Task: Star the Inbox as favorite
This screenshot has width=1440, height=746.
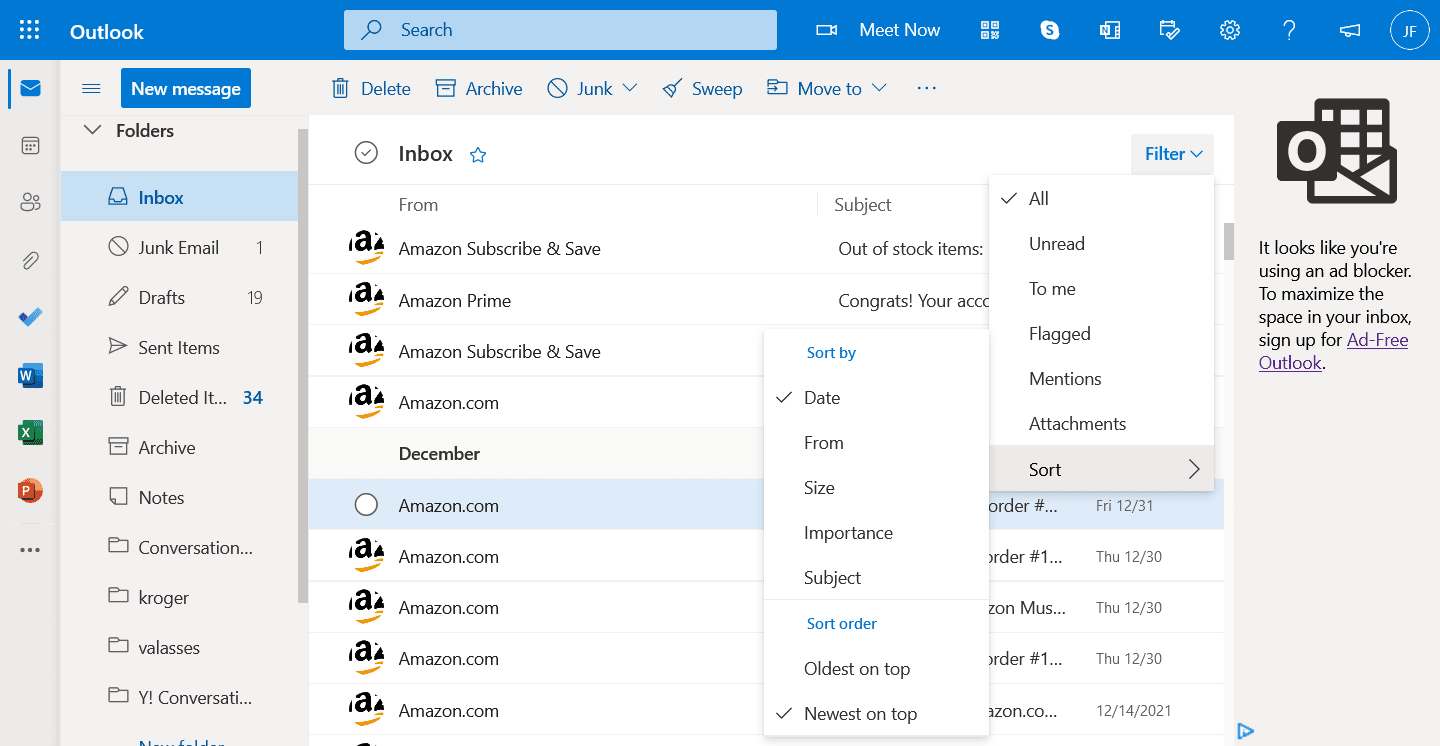Action: coord(478,155)
